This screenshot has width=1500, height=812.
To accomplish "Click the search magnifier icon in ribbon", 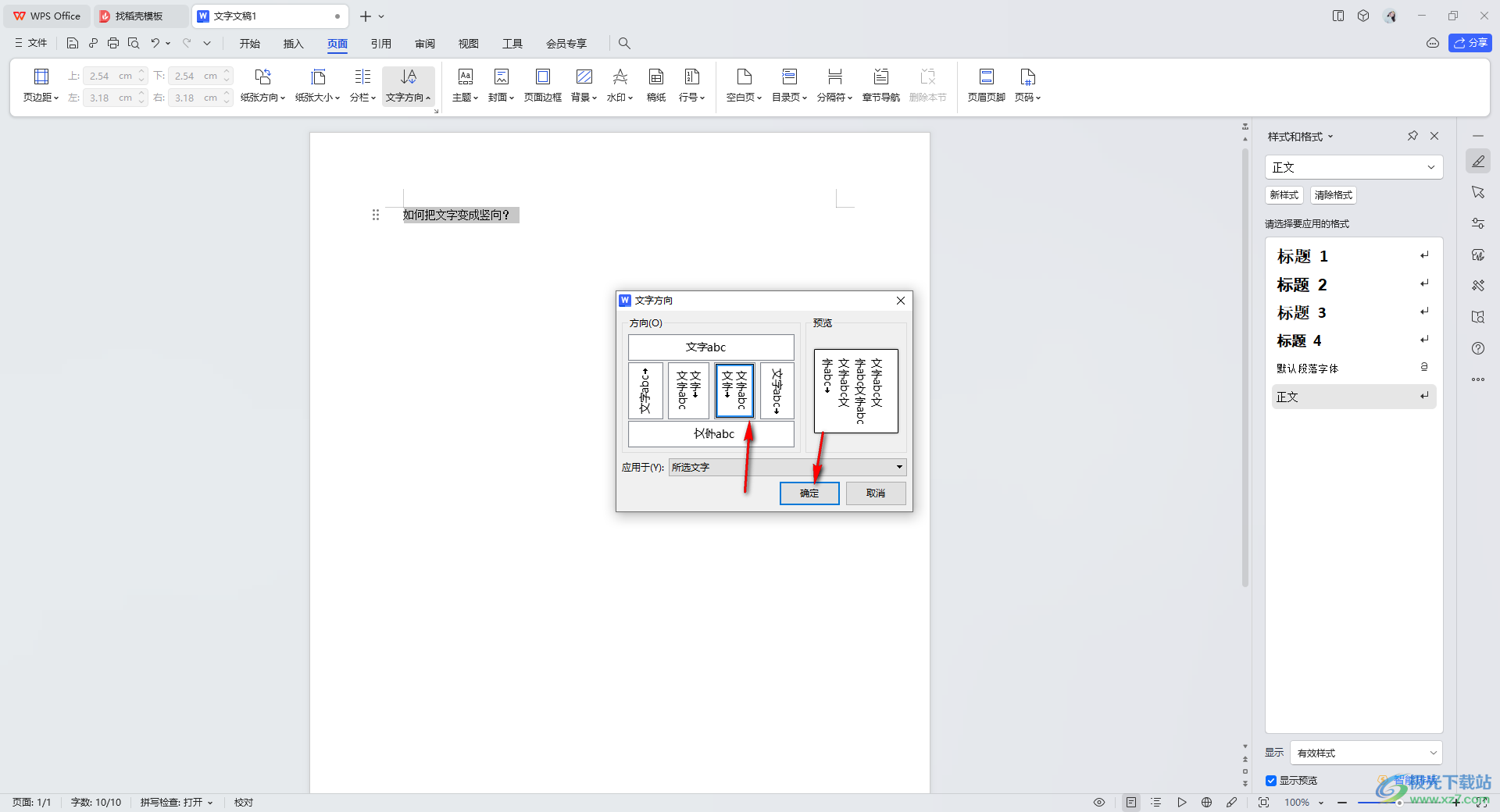I will 624,44.
